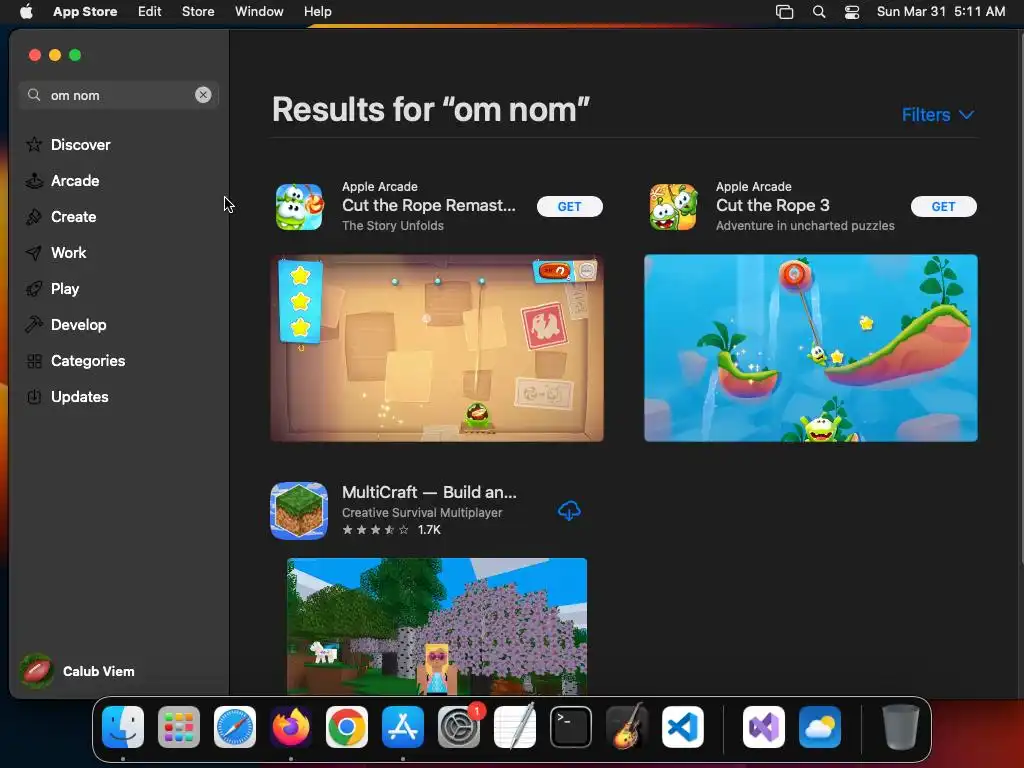This screenshot has width=1024, height=768.
Task: Open the Calub Viem account profile
Action: 77,671
